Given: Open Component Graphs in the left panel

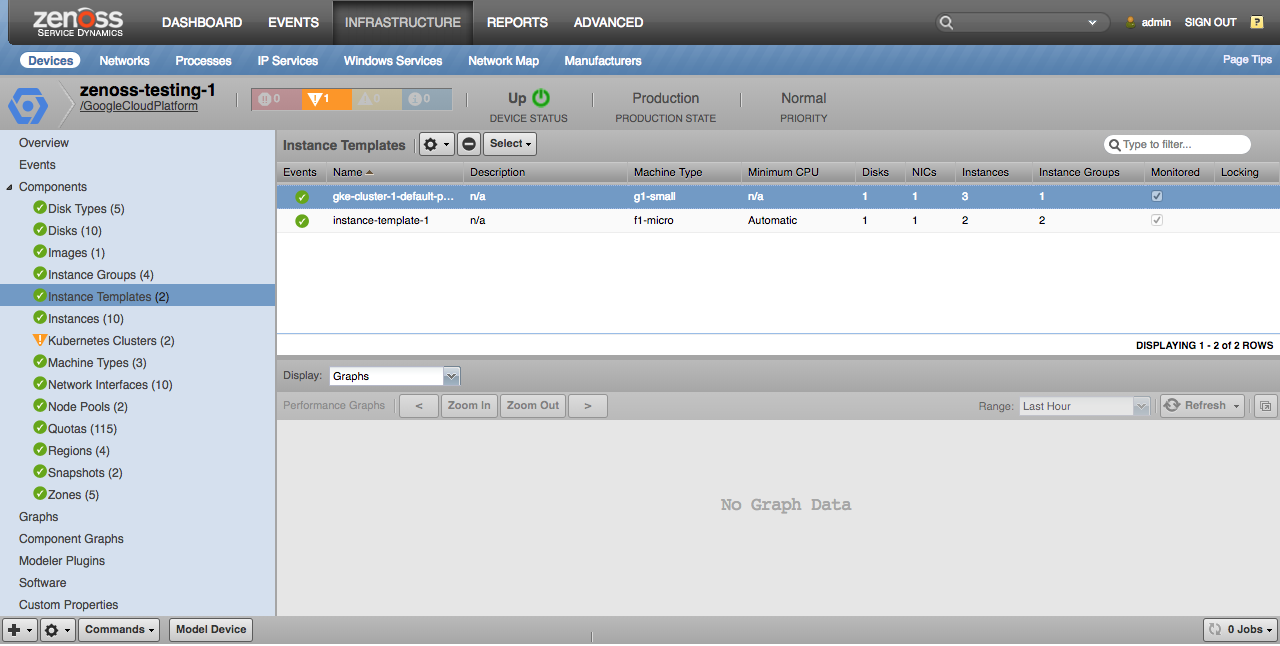Looking at the screenshot, I should pyautogui.click(x=71, y=539).
